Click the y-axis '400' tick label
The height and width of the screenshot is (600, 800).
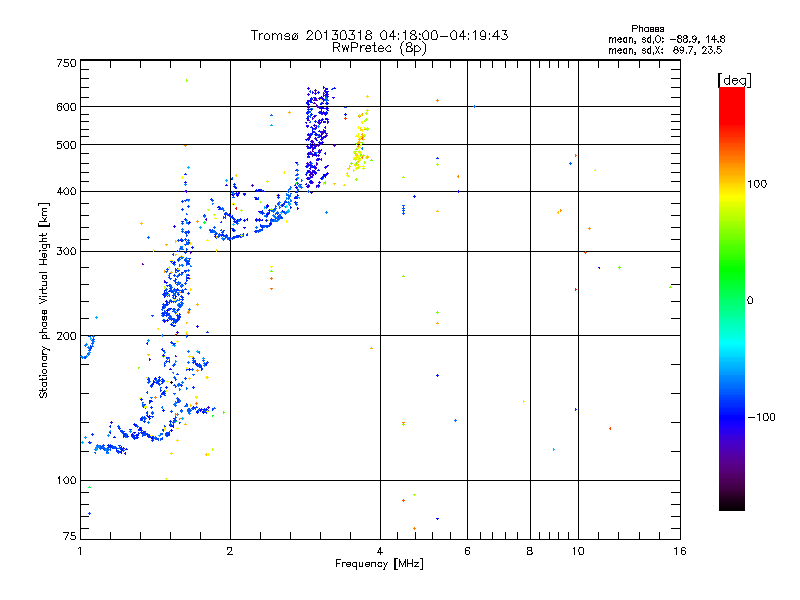coord(66,191)
